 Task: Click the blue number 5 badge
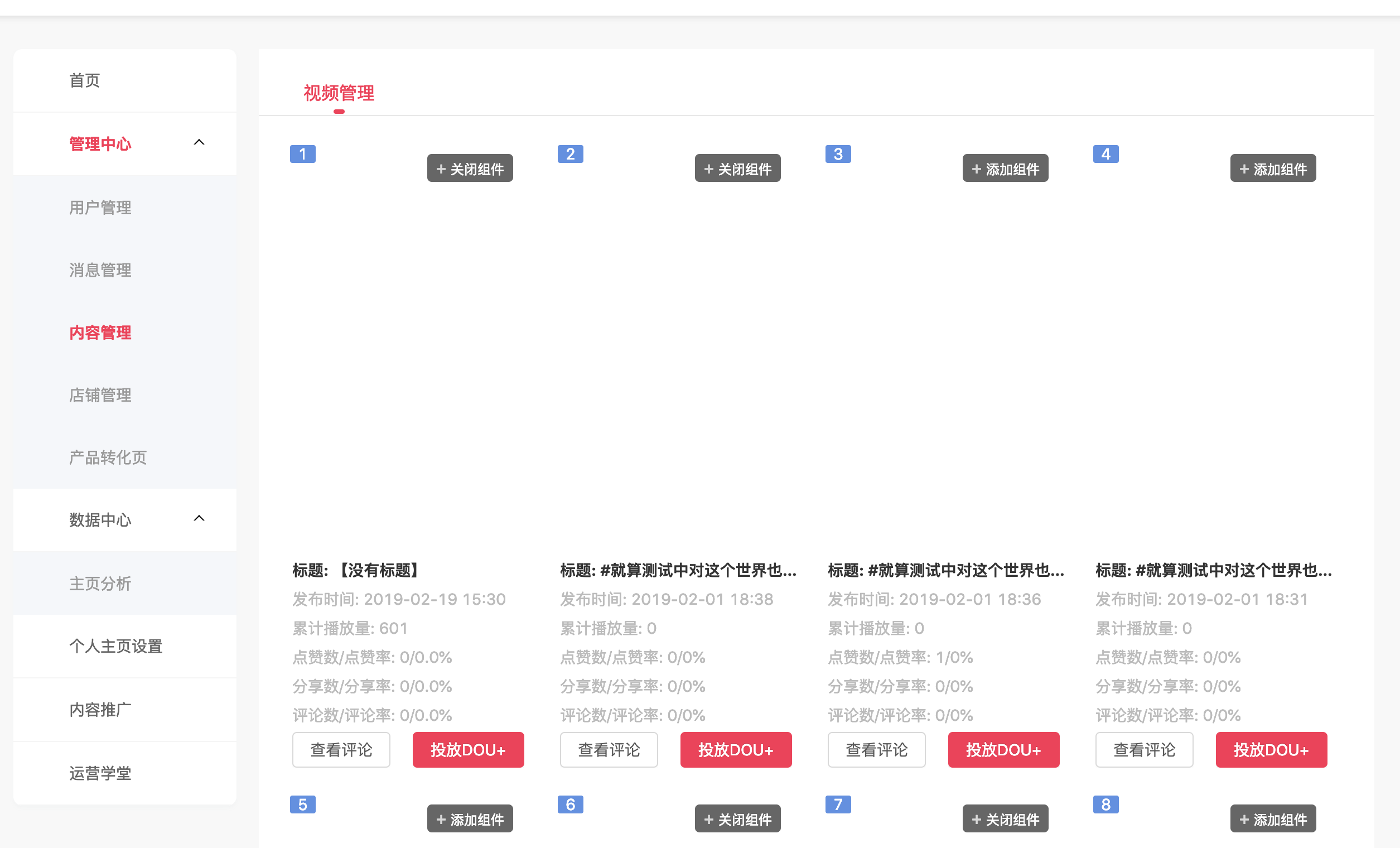point(303,804)
